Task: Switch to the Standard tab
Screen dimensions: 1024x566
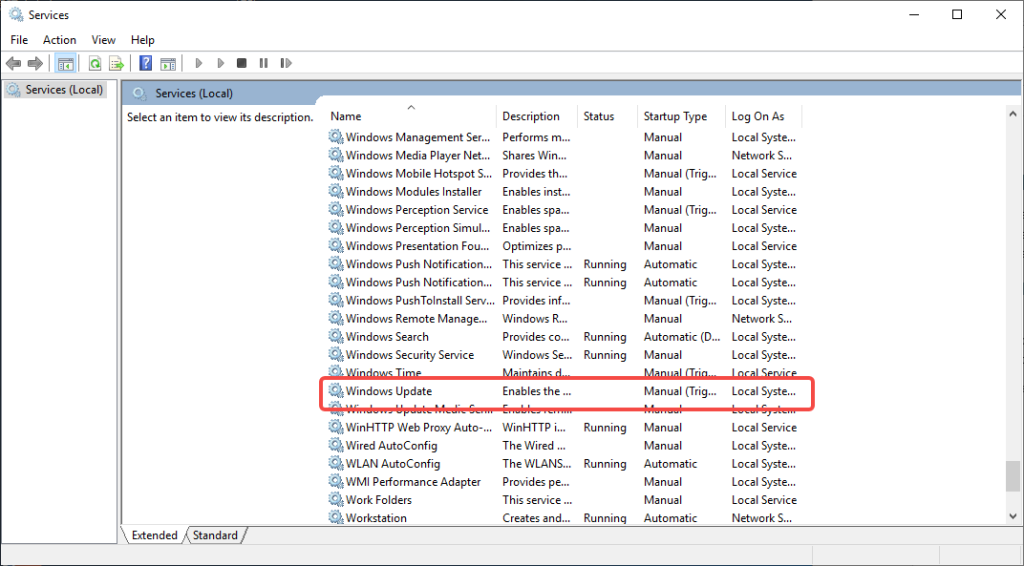Action: pyautogui.click(x=216, y=535)
